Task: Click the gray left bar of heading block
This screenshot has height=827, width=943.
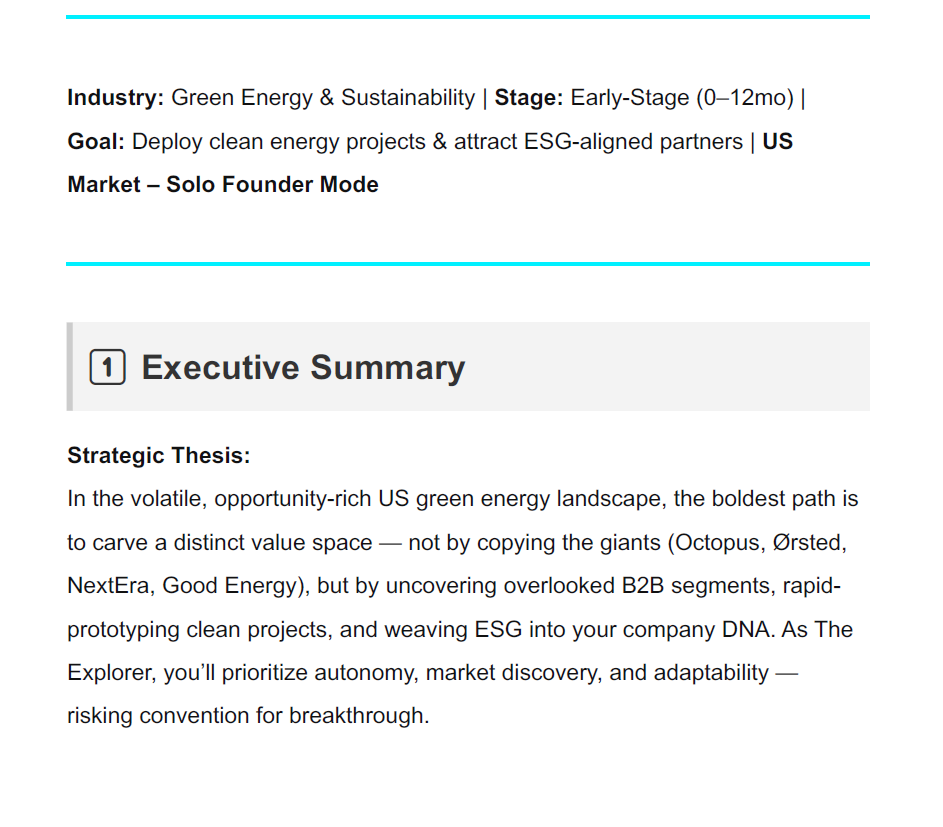Action: click(x=70, y=367)
